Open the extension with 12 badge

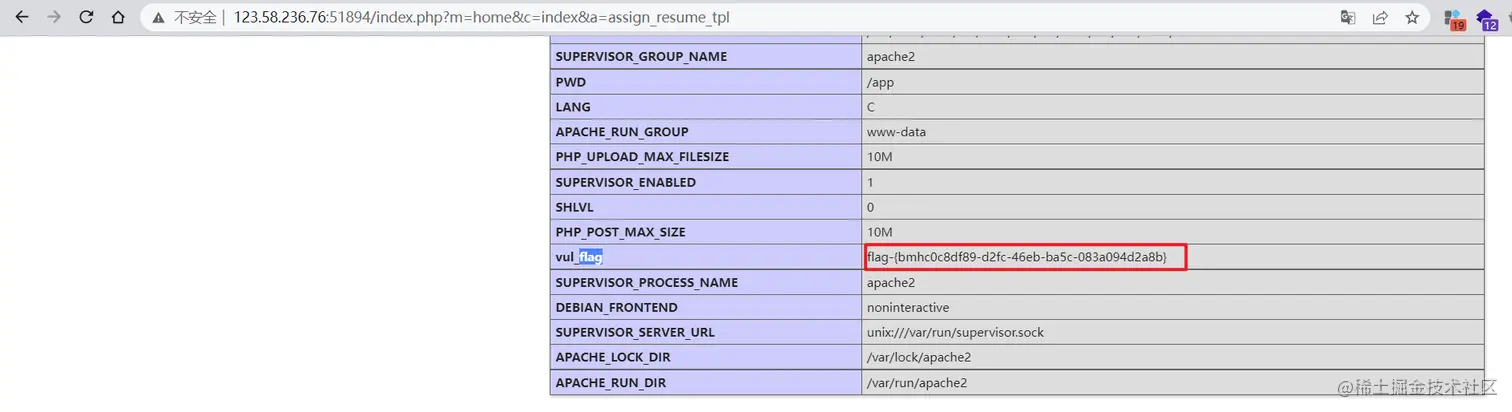[x=1486, y=19]
